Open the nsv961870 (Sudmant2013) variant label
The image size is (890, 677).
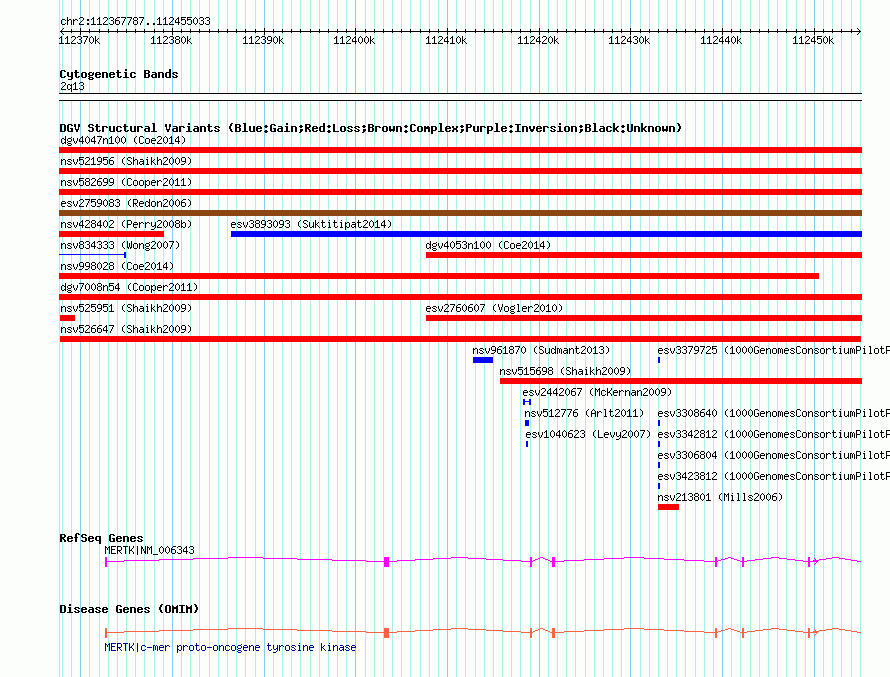[x=541, y=351]
